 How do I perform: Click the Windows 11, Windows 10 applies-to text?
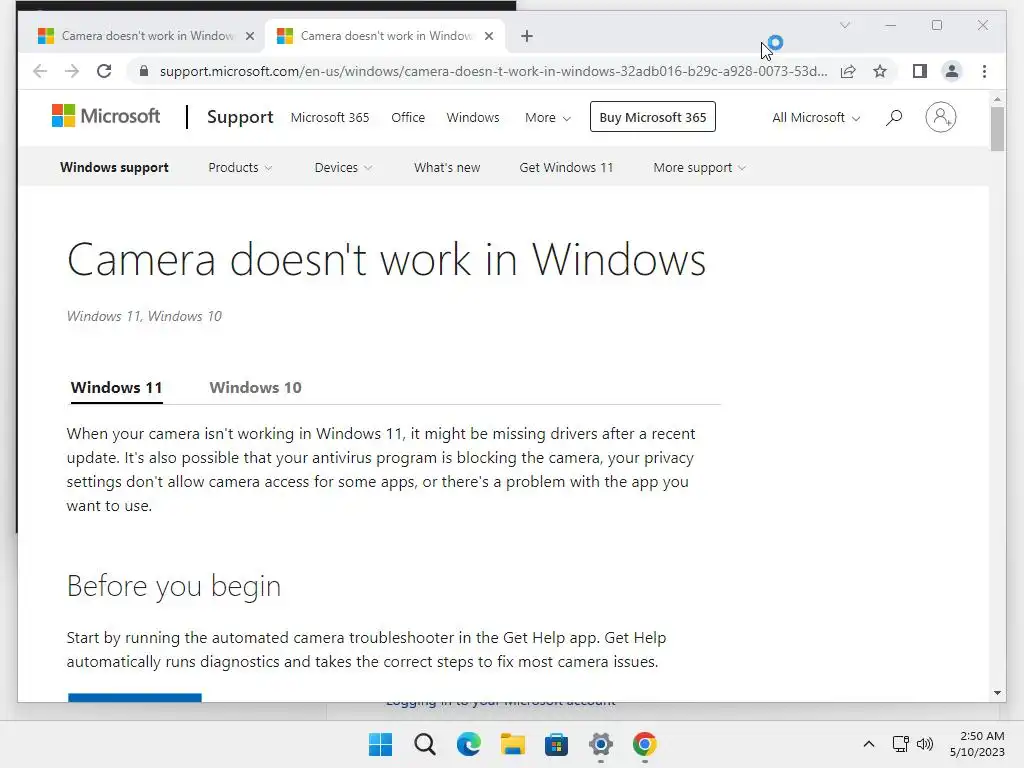pyautogui.click(x=144, y=316)
